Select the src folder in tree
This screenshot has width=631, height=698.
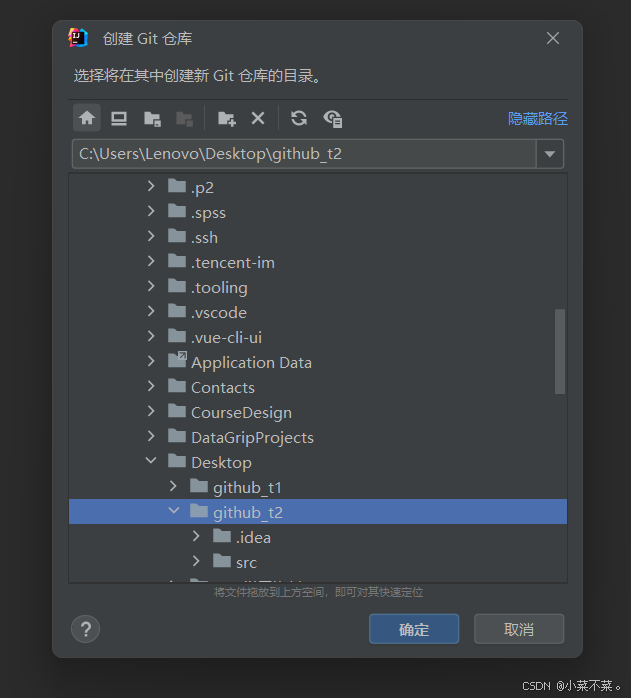pyautogui.click(x=246, y=562)
